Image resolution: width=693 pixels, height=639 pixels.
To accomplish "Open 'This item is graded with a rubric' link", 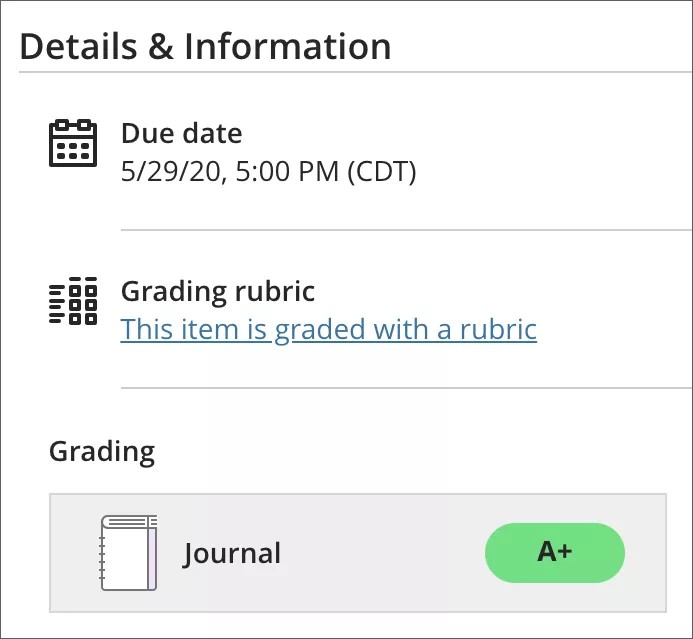I will [x=328, y=329].
